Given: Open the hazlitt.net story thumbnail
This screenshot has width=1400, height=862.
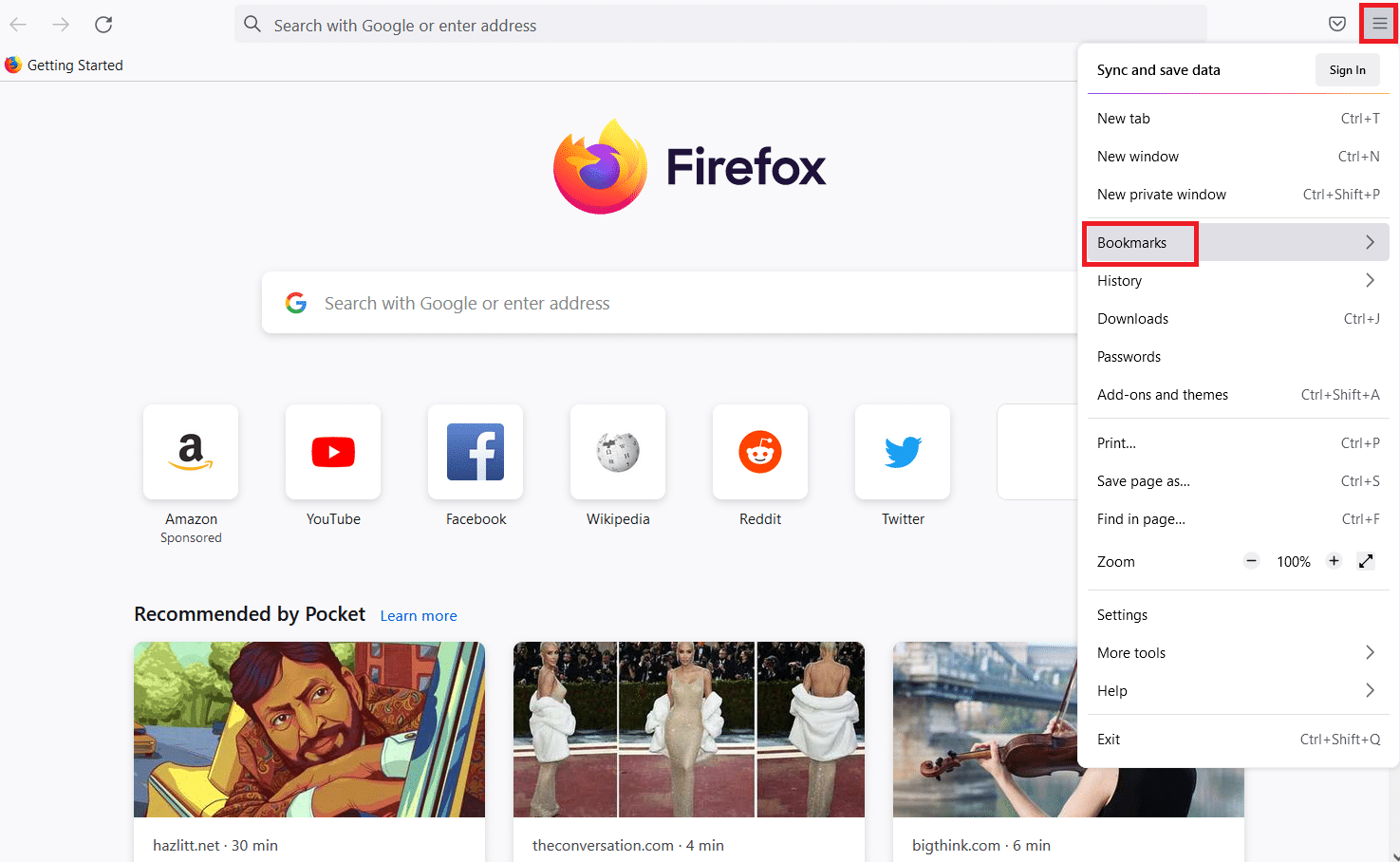Looking at the screenshot, I should click(x=309, y=729).
